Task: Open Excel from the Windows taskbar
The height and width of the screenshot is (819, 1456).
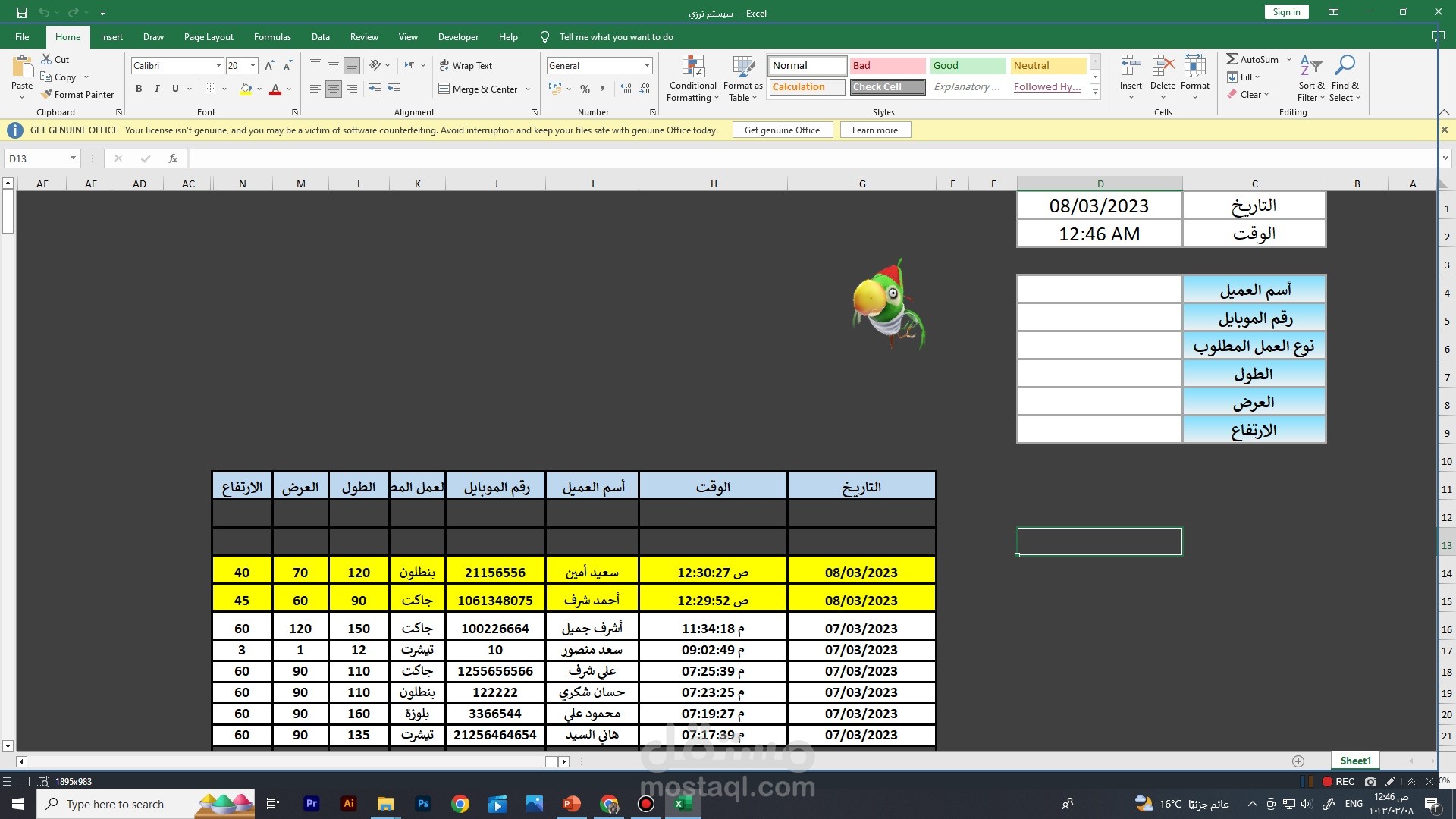Action: (682, 804)
